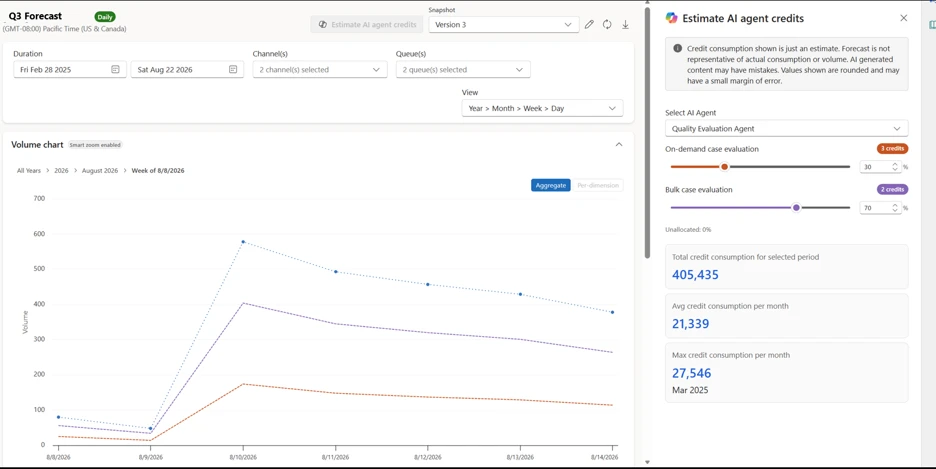936x469 pixels.
Task: Refresh the forecast with the circular arrows icon
Action: (x=607, y=24)
